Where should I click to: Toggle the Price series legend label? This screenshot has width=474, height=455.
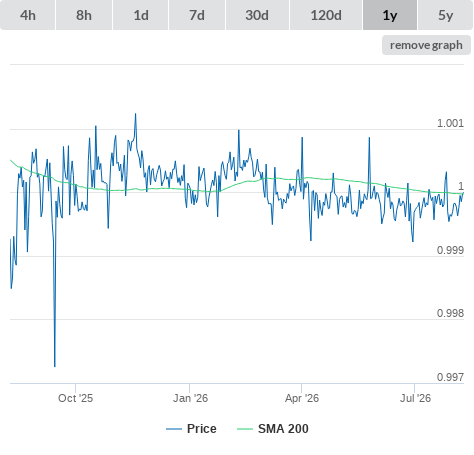click(202, 429)
